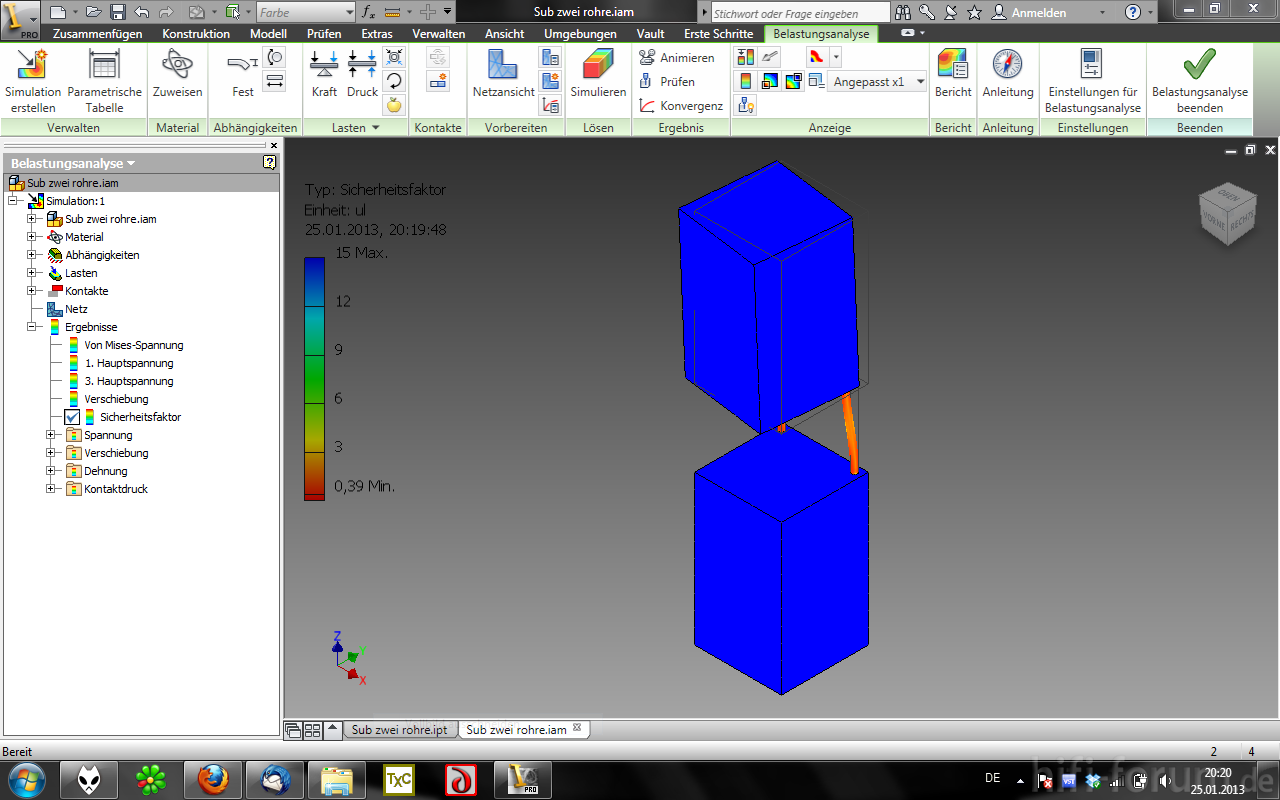The width and height of the screenshot is (1280, 800).
Task: Collapse the Ergebnisse tree node
Action: point(32,327)
